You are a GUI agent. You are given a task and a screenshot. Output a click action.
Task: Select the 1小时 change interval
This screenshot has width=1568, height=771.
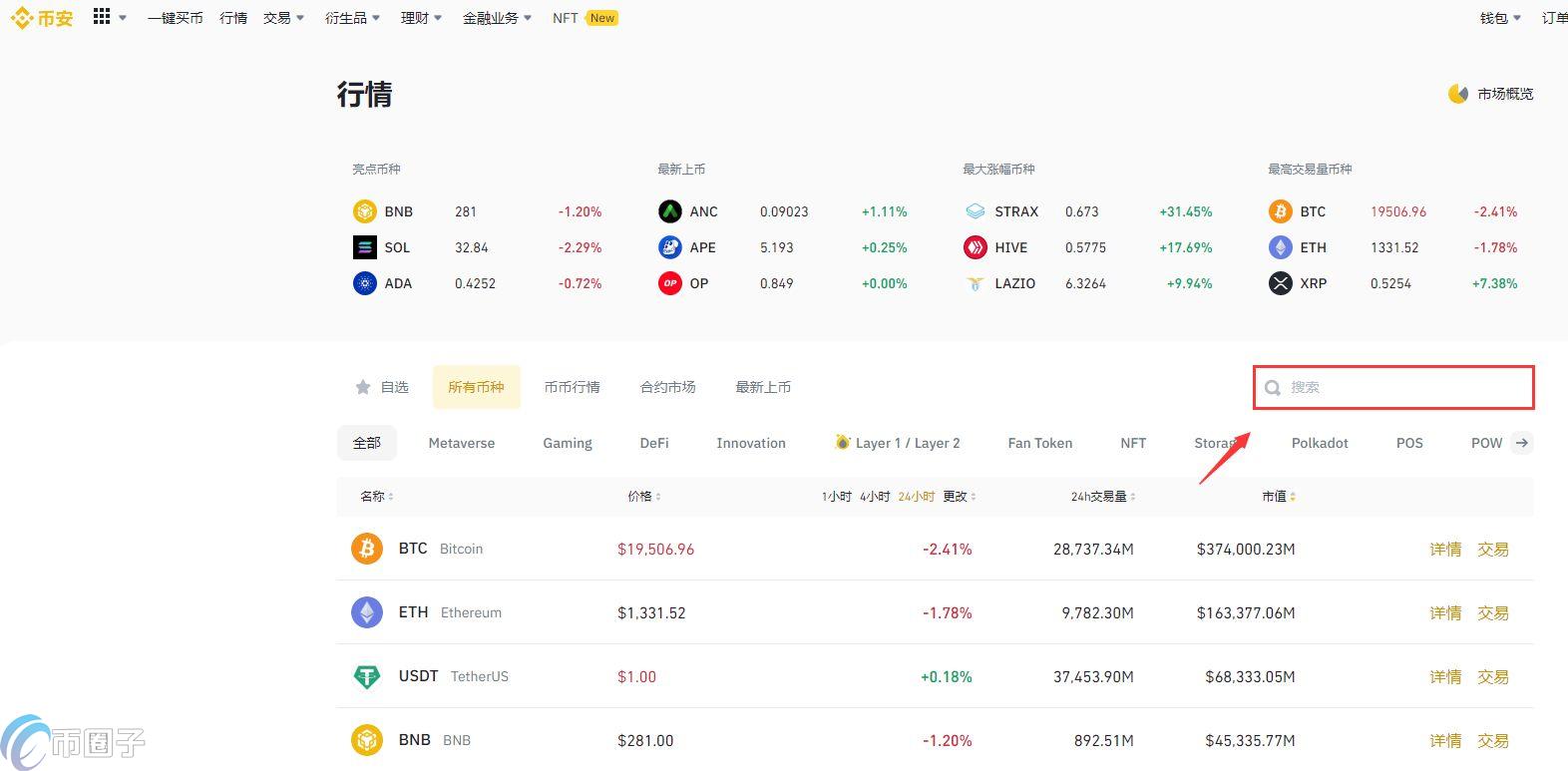click(836, 496)
